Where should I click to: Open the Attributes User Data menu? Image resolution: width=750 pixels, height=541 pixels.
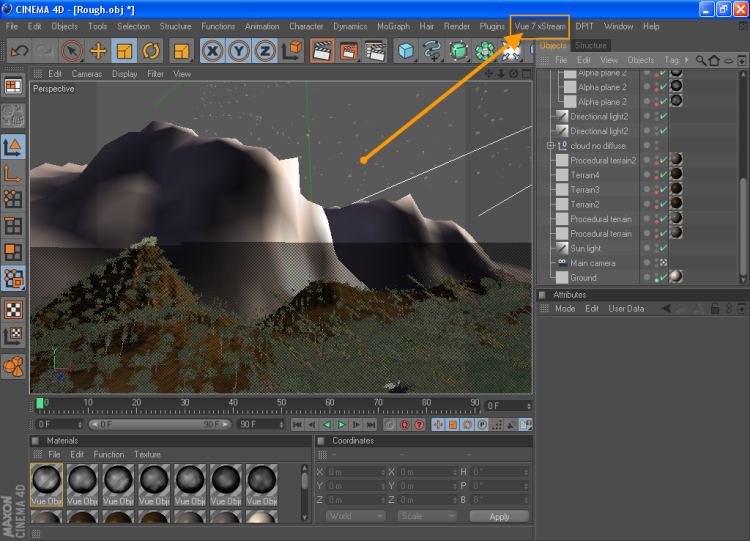(x=626, y=309)
